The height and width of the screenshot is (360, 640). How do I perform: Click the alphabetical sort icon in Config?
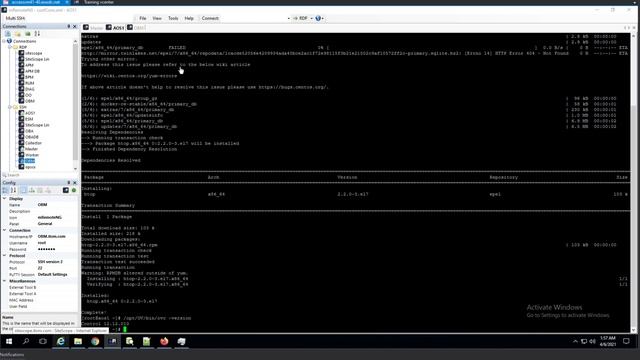coord(13,190)
